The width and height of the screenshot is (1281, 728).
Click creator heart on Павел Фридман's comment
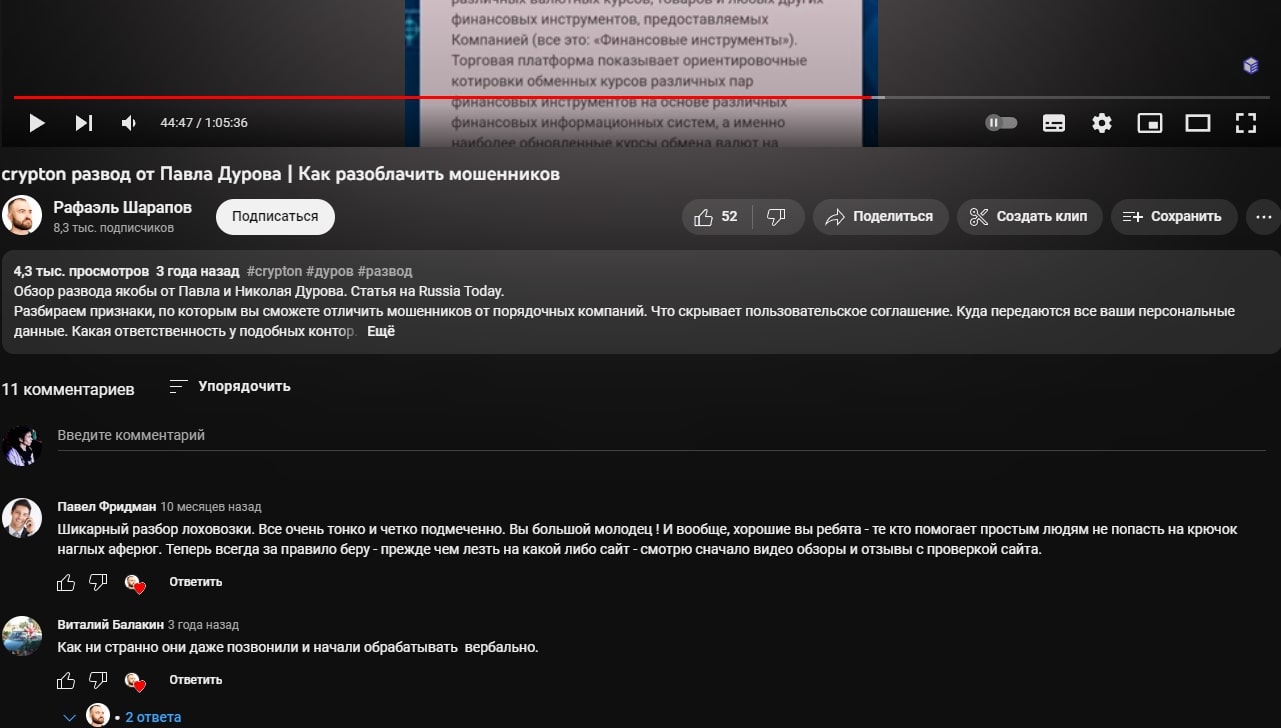click(x=135, y=583)
